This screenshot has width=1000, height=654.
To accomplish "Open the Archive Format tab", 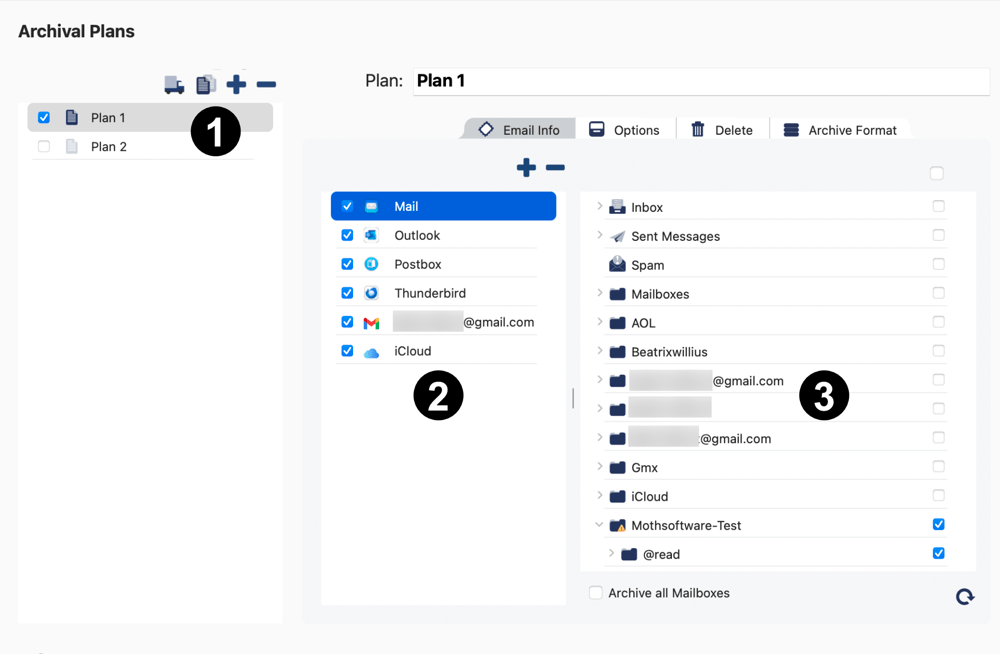I will click(840, 130).
